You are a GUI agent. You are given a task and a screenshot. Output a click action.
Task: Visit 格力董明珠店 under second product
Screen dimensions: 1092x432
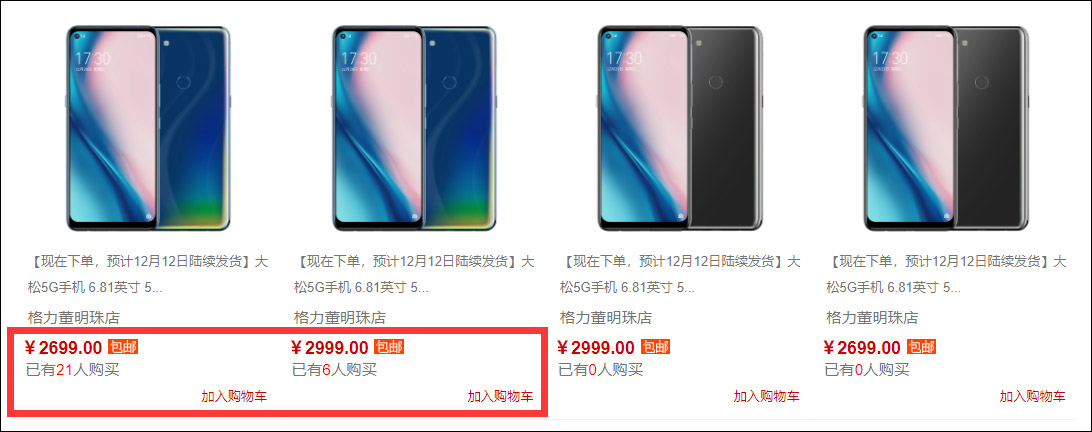tap(339, 318)
